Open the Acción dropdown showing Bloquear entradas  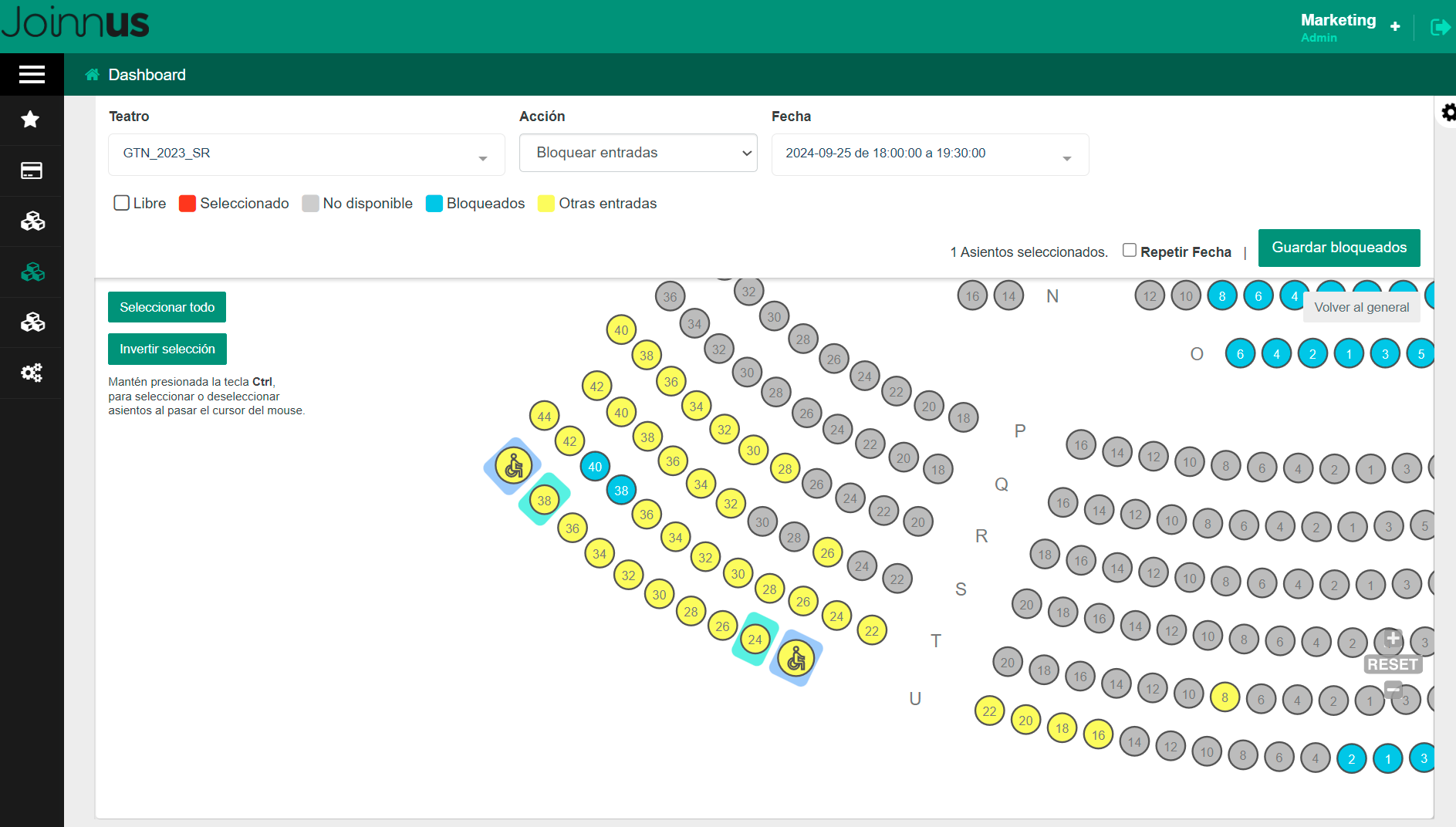coord(638,153)
